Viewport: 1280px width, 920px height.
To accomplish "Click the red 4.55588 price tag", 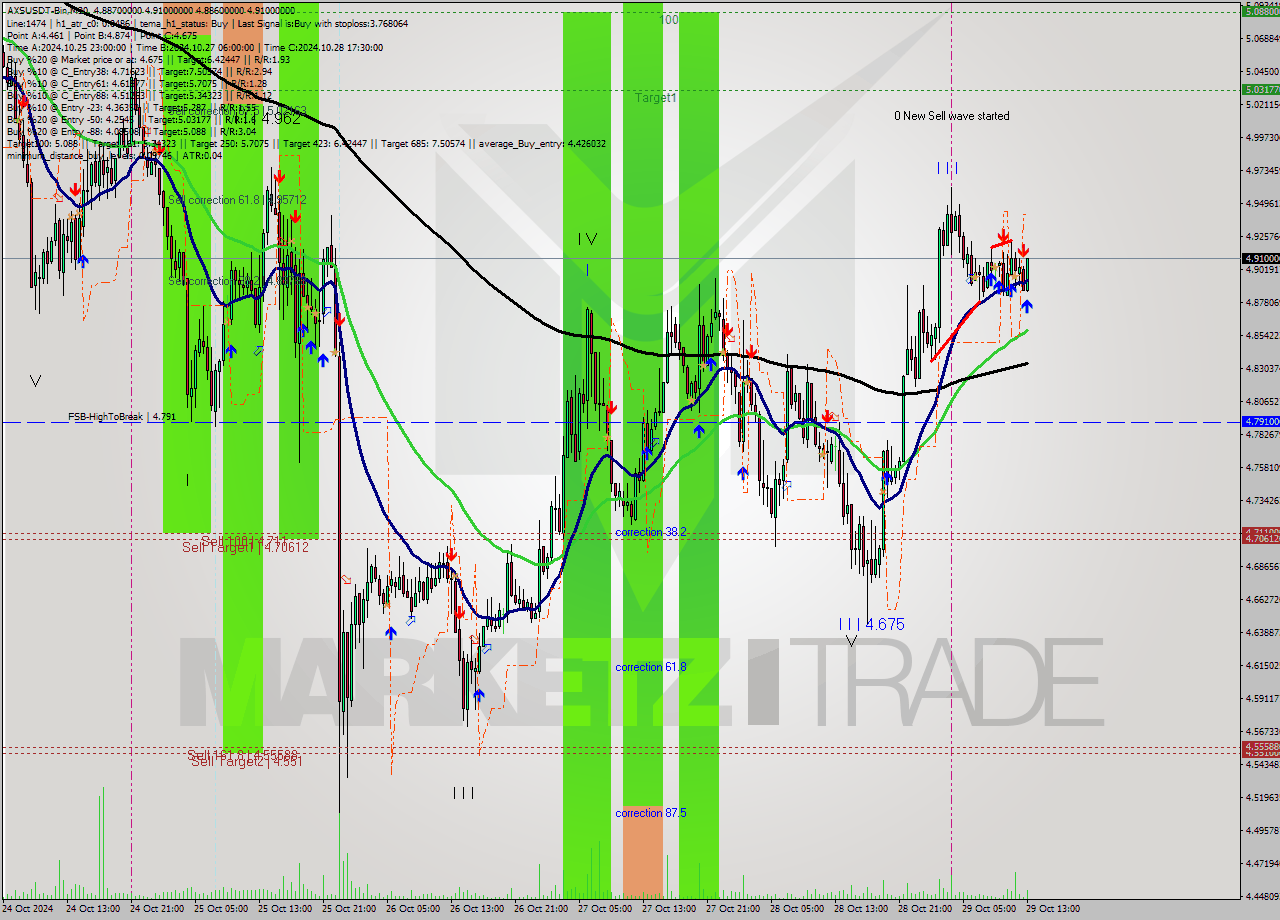I will (x=1260, y=747).
